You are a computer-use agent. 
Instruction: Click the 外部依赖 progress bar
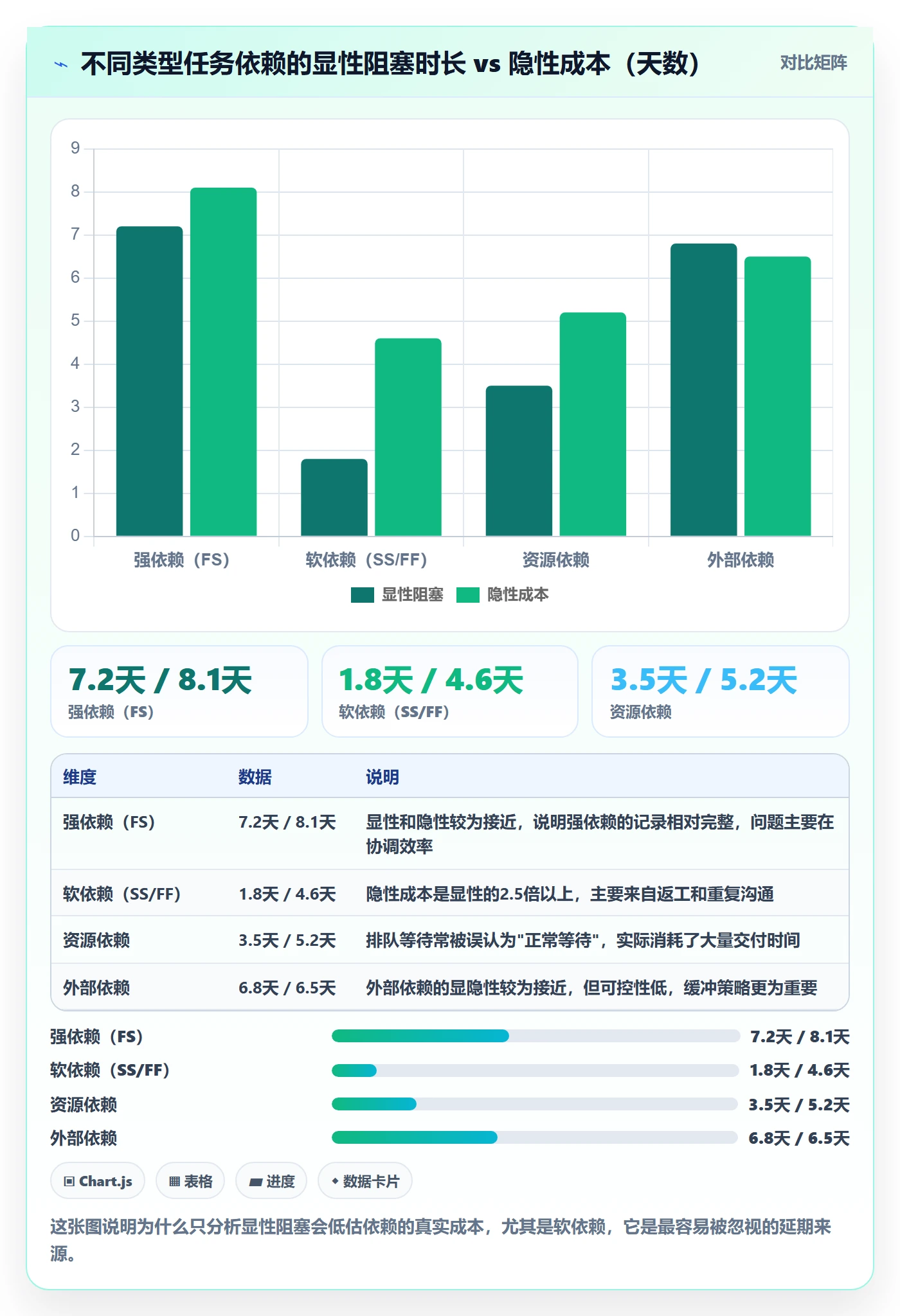click(x=535, y=1137)
